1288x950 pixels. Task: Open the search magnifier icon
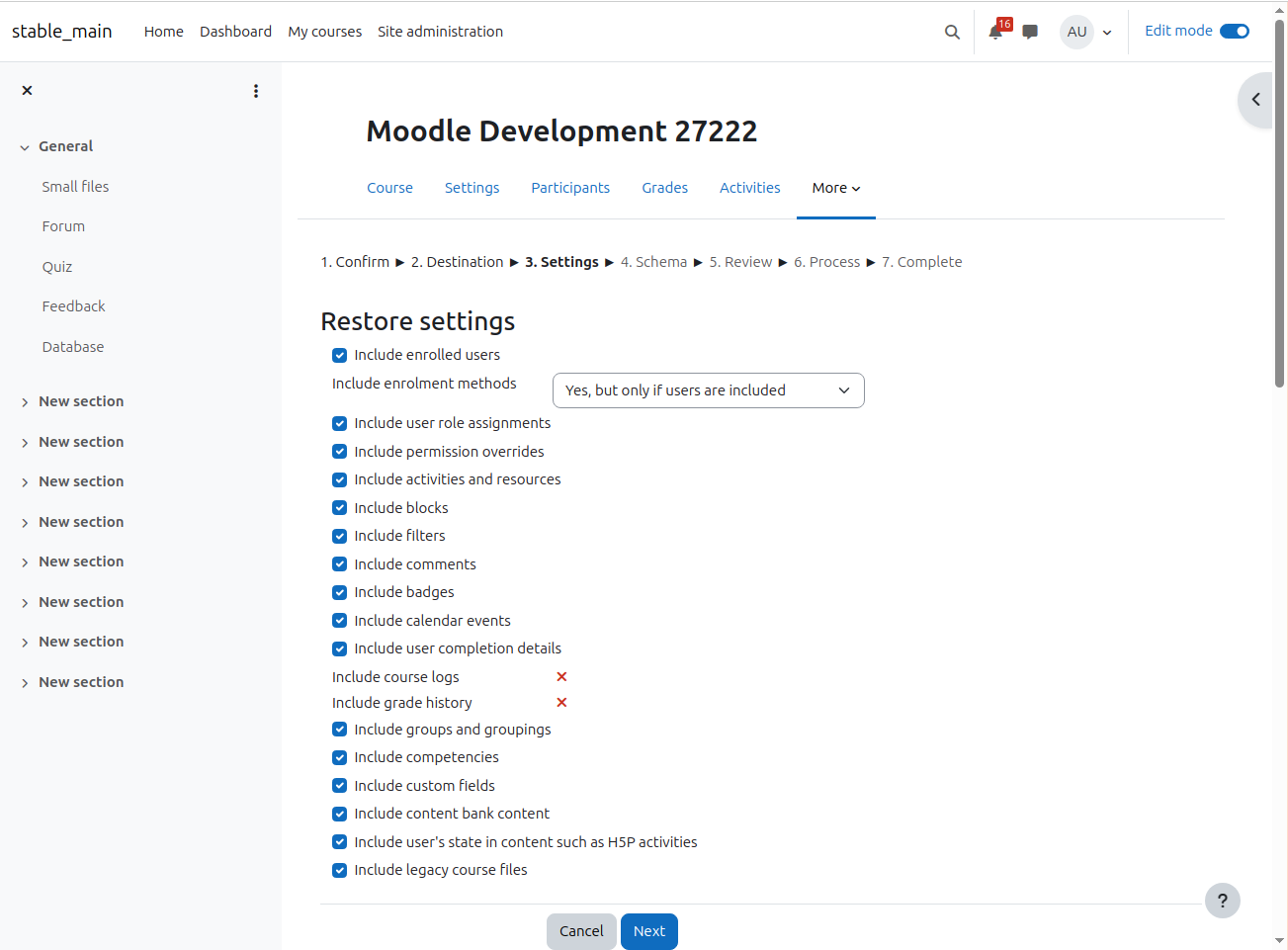pos(952,32)
